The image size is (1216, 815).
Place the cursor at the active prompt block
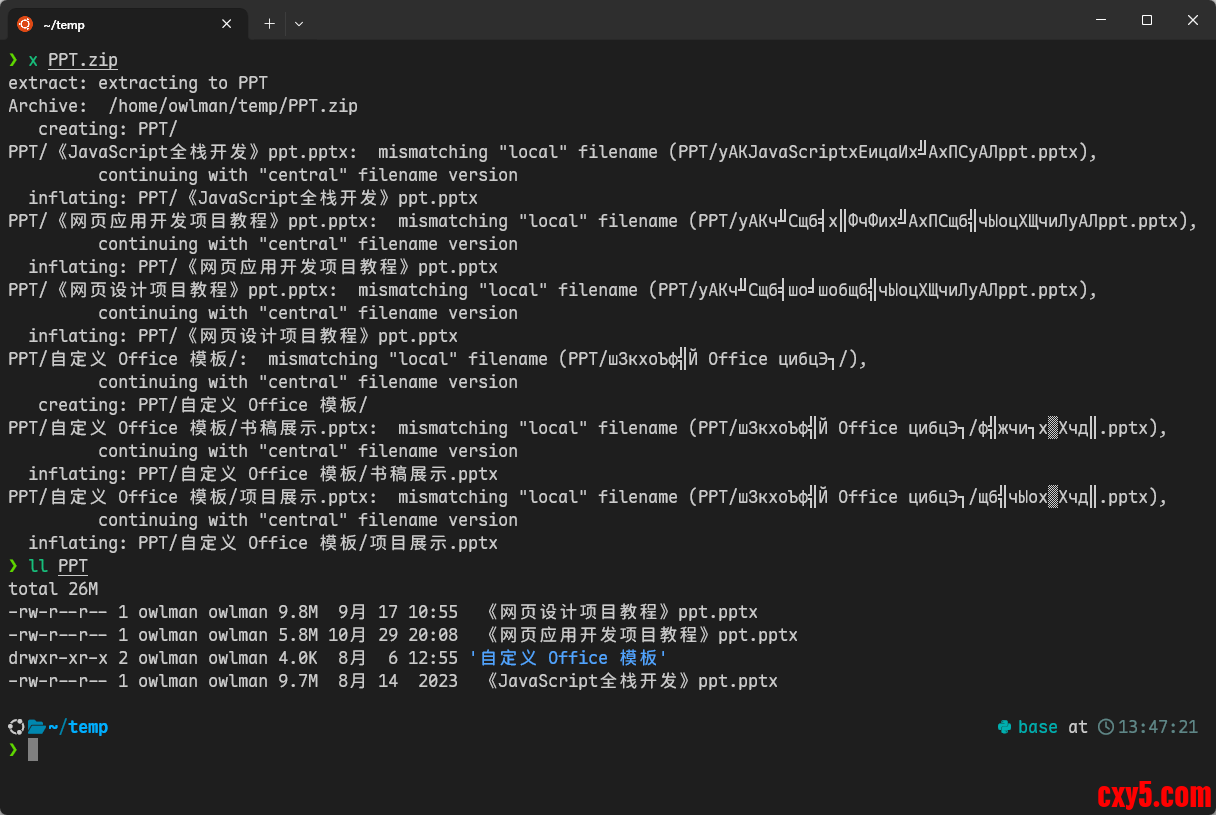(33, 750)
